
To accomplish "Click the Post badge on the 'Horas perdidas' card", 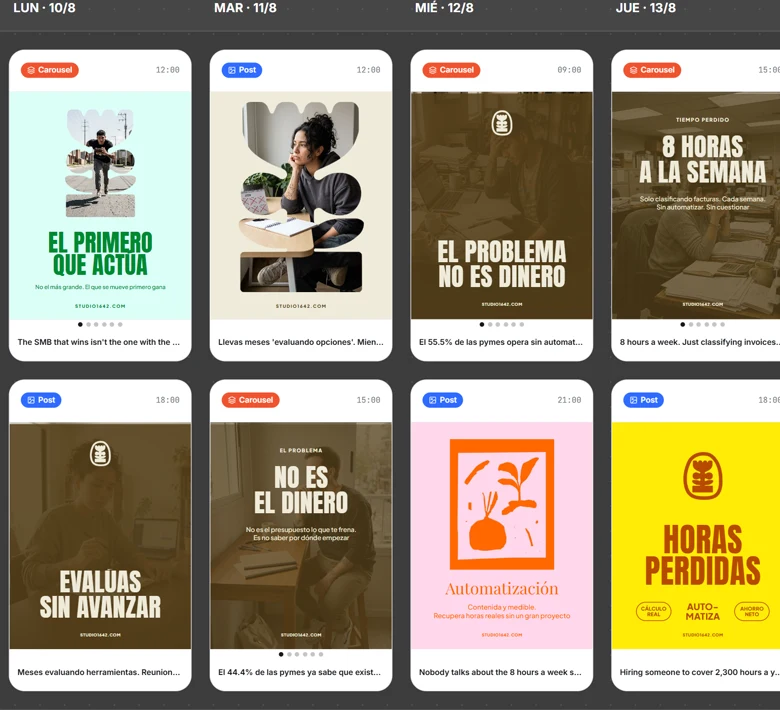I will tap(643, 400).
